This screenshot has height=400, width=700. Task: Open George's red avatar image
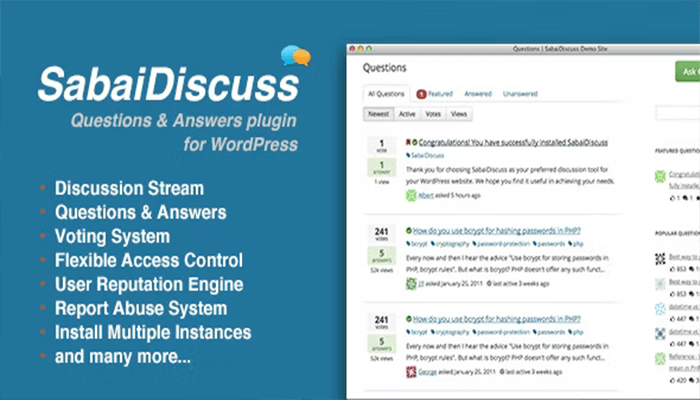point(411,372)
